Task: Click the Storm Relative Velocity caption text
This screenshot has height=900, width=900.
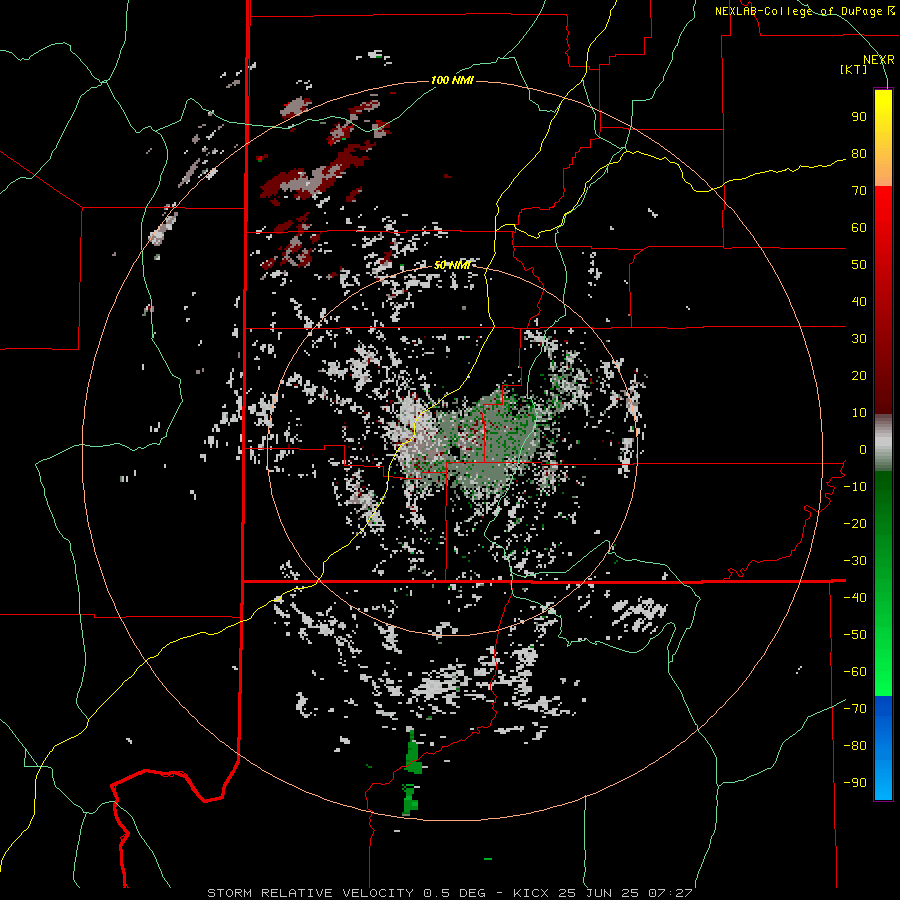Action: [449, 893]
